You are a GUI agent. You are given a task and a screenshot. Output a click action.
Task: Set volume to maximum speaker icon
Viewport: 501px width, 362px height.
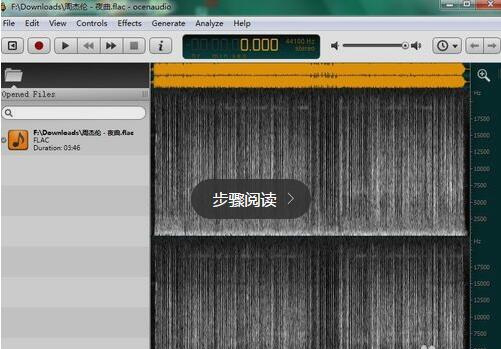[x=416, y=46]
